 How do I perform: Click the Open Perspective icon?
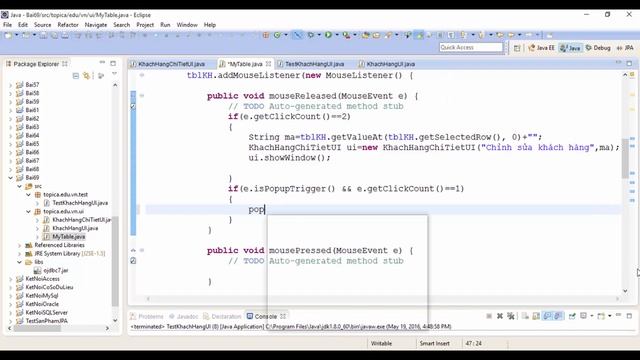517,48
